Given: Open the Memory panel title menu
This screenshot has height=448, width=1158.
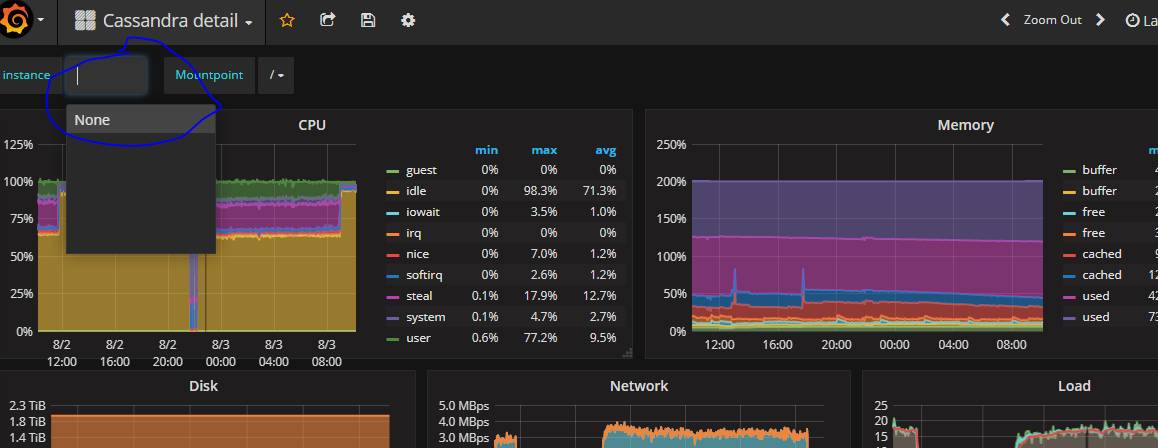Looking at the screenshot, I should point(965,125).
